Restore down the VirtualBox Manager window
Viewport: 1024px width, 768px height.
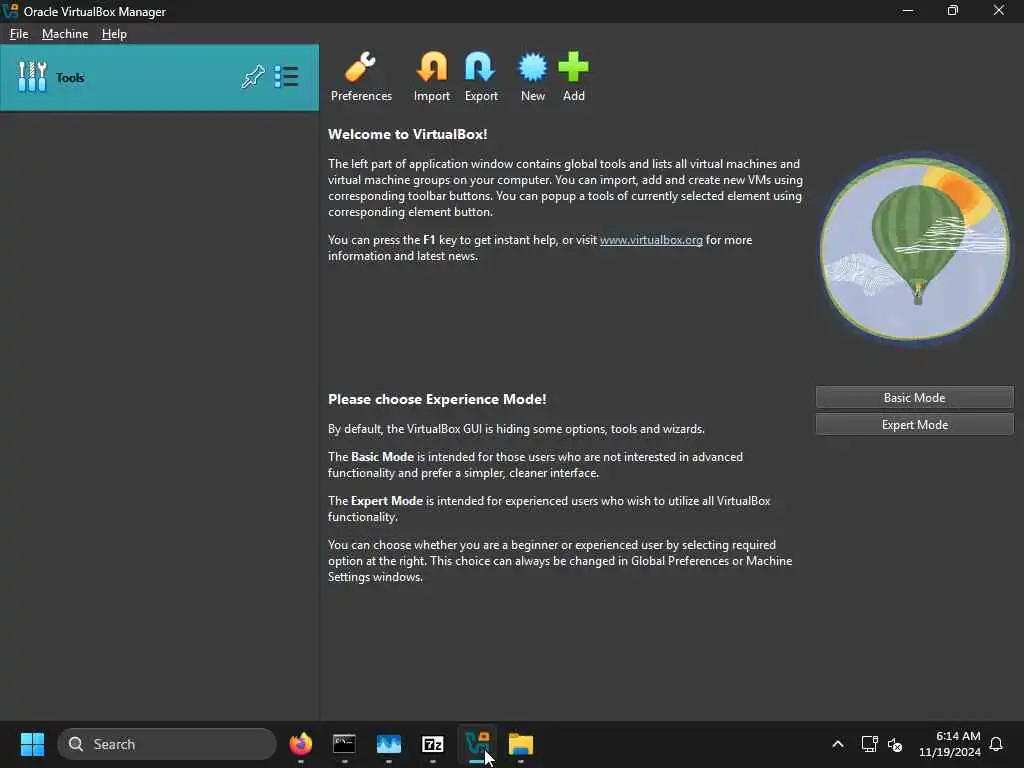953,11
